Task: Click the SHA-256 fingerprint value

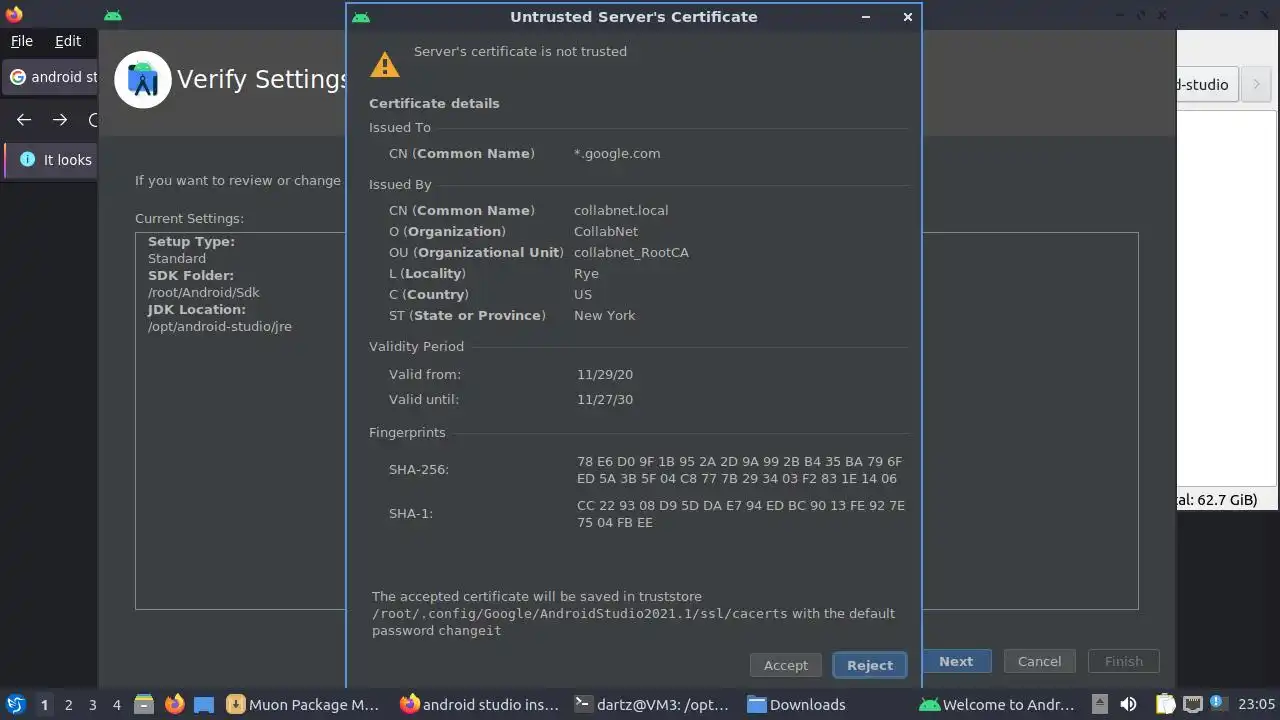Action: point(739,470)
